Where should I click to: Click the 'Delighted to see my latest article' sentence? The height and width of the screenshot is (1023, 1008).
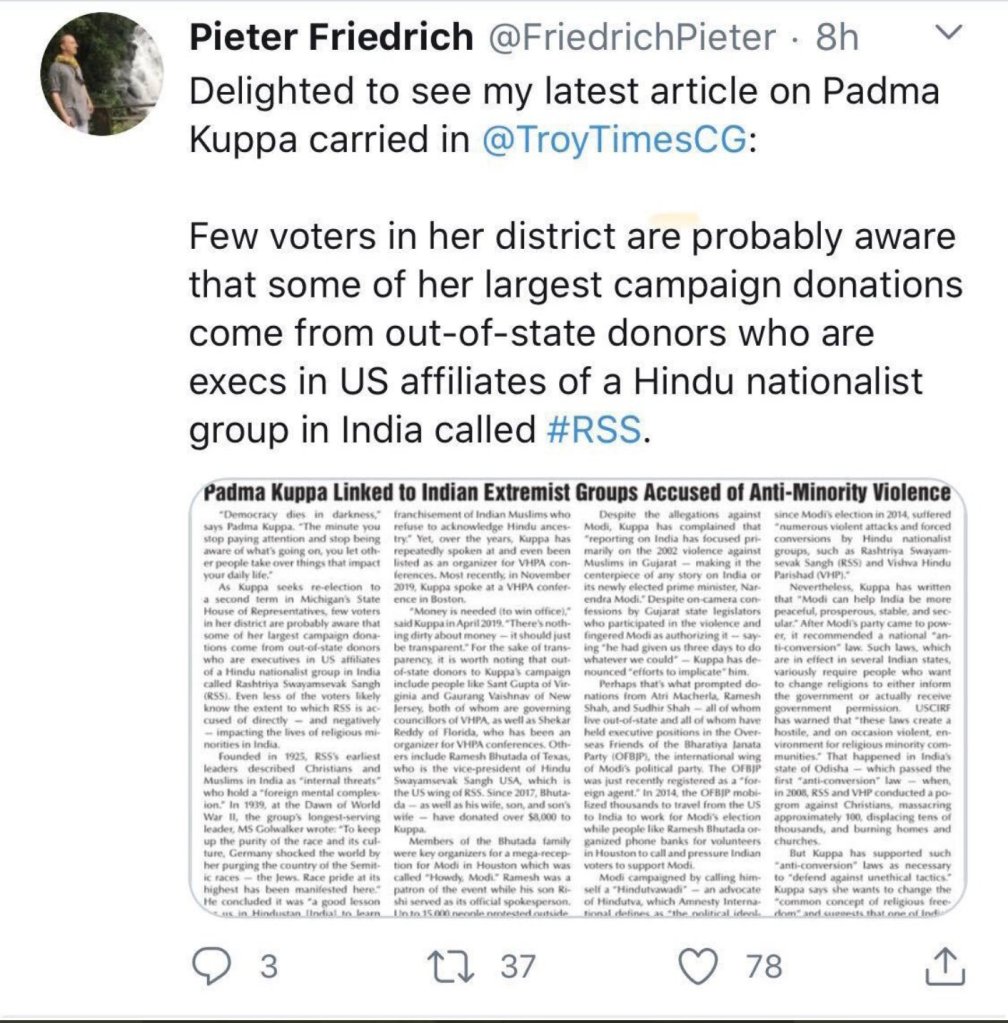click(x=564, y=92)
